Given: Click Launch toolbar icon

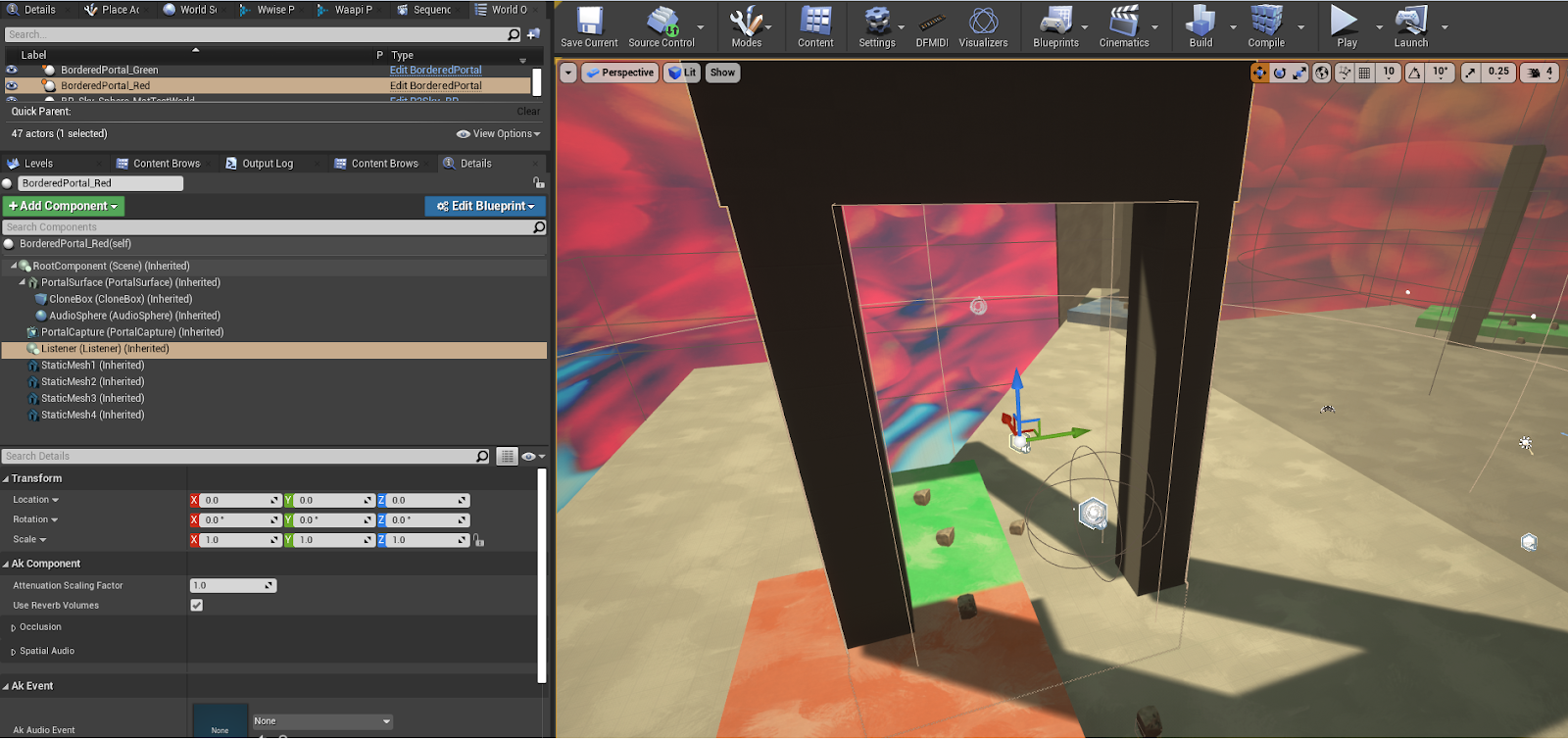Looking at the screenshot, I should (x=1411, y=26).
